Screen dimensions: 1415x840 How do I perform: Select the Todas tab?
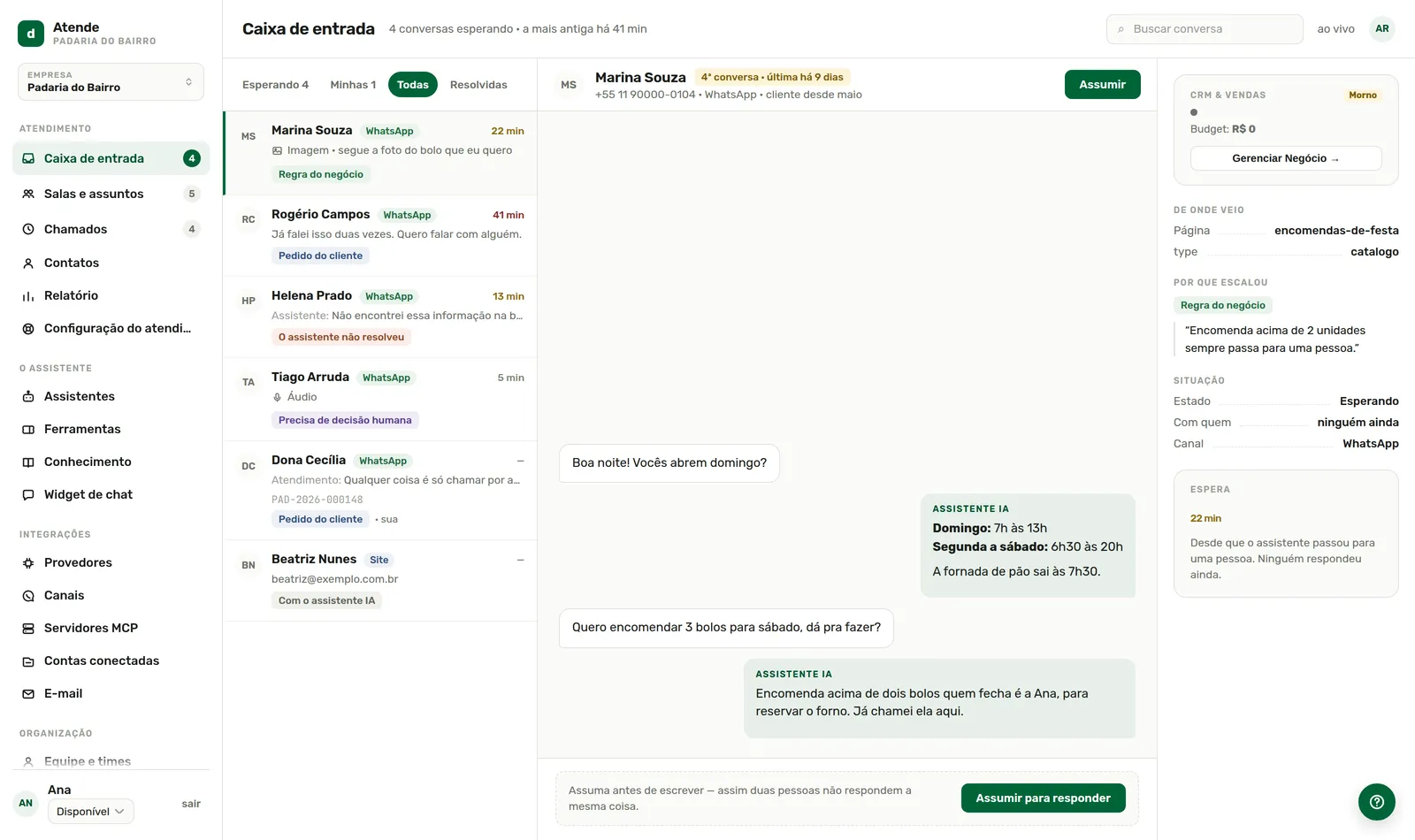click(413, 85)
